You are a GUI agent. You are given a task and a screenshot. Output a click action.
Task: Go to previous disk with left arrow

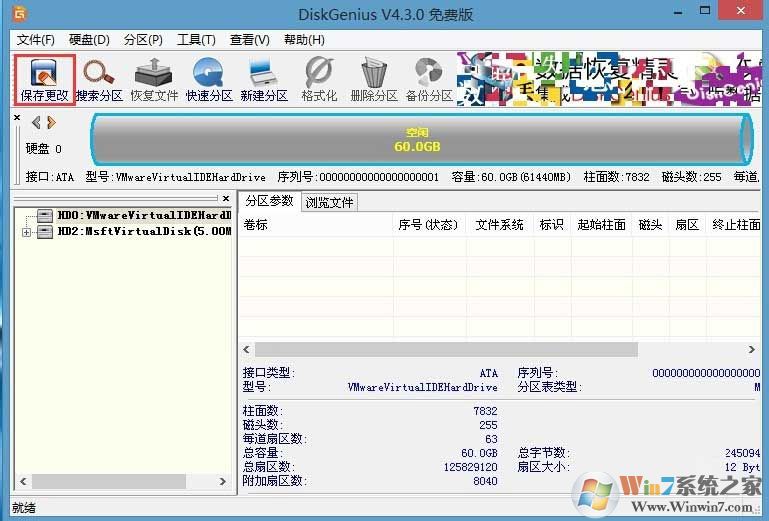click(x=36, y=122)
